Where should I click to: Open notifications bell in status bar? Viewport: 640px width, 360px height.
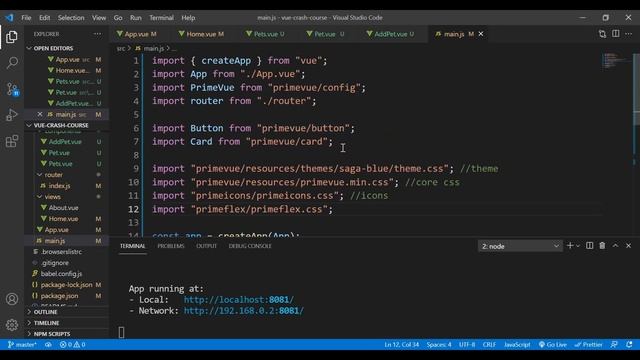tap(629, 344)
